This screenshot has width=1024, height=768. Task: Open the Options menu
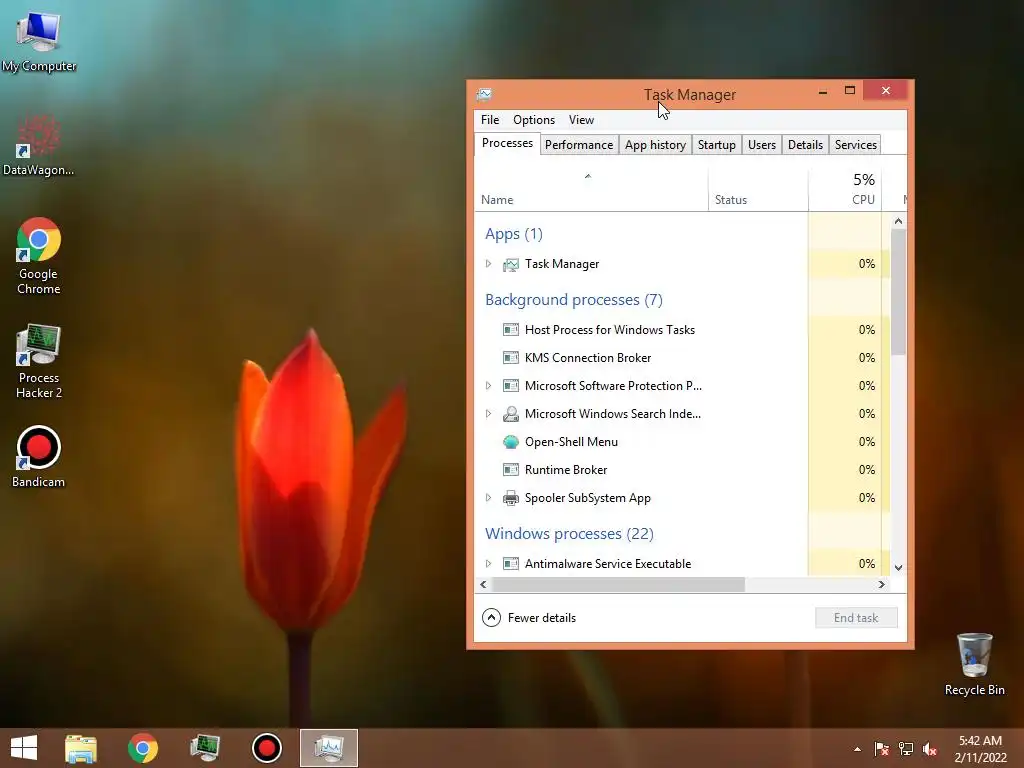pyautogui.click(x=534, y=120)
